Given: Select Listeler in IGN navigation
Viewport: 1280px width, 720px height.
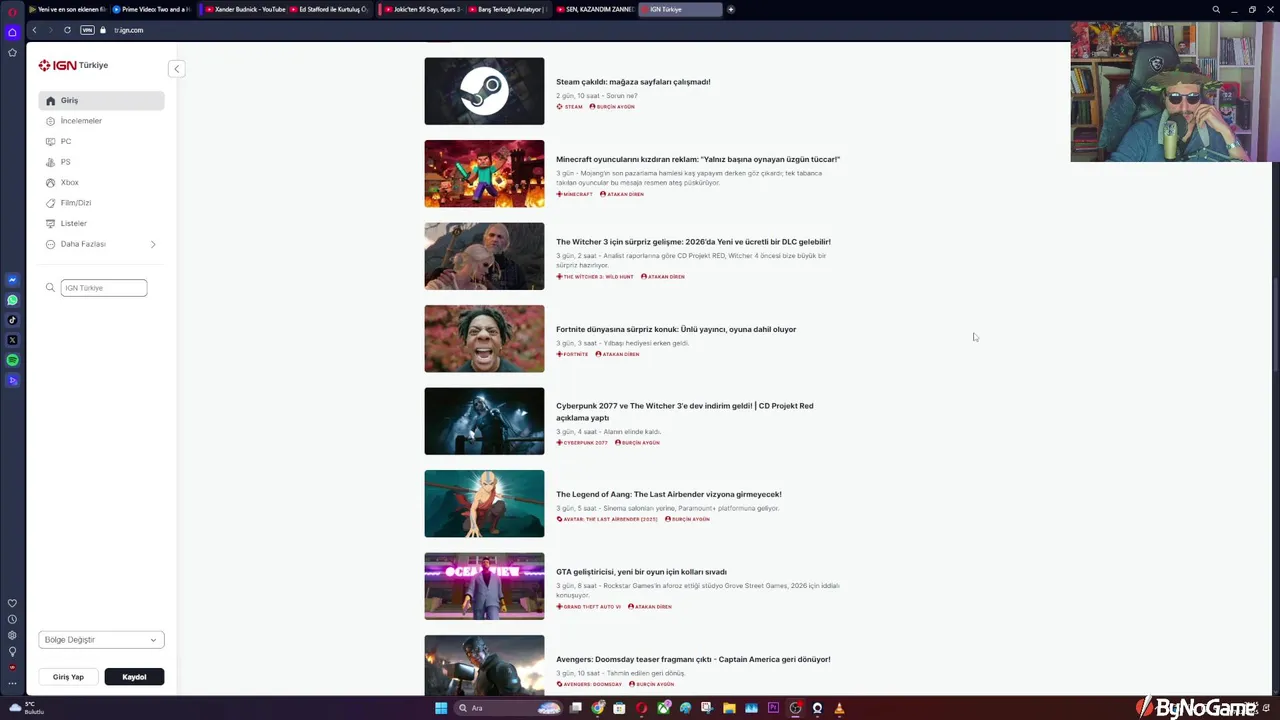Looking at the screenshot, I should tap(101, 224).
